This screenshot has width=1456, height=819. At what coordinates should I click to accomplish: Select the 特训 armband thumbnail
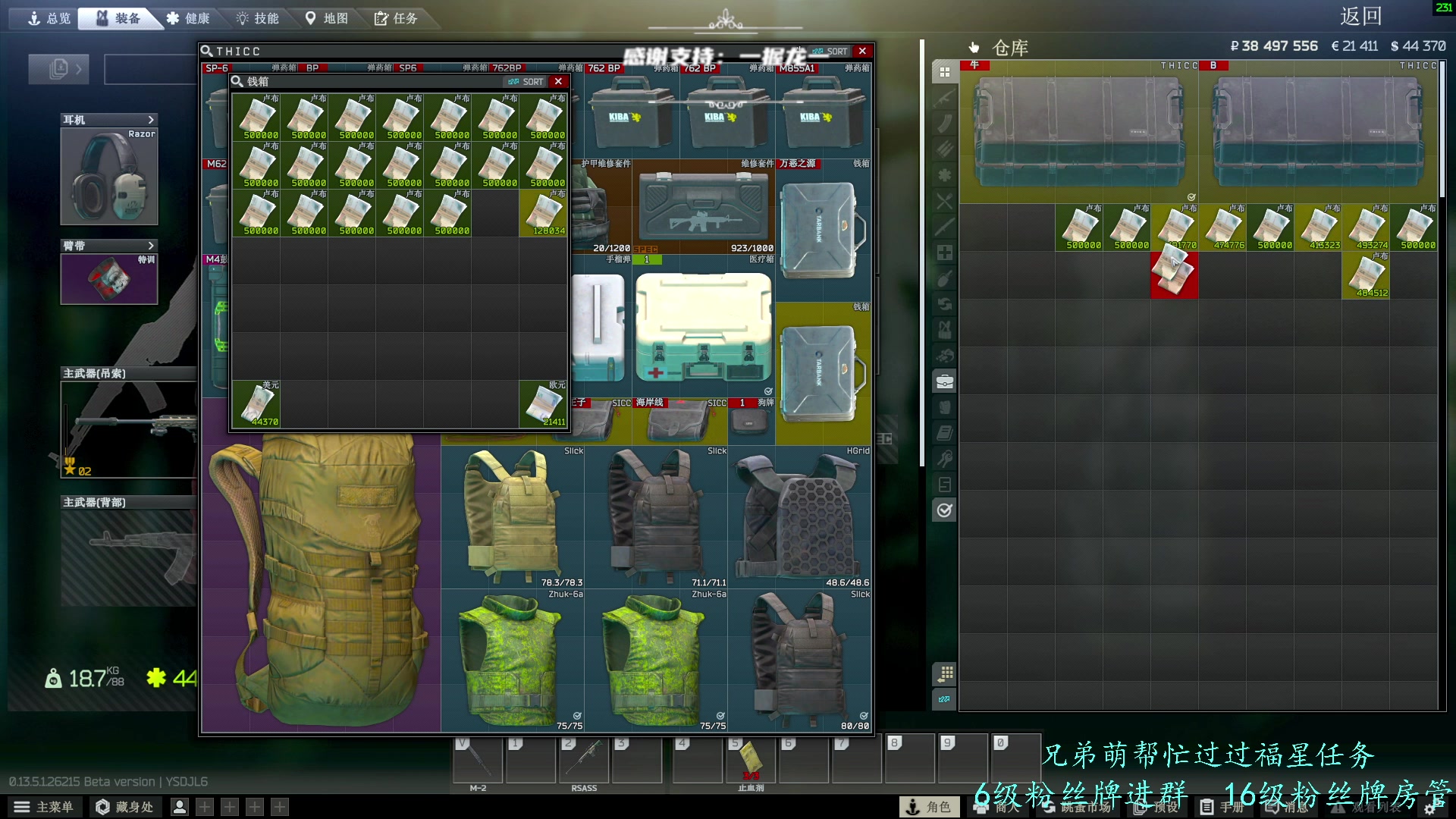click(x=109, y=279)
